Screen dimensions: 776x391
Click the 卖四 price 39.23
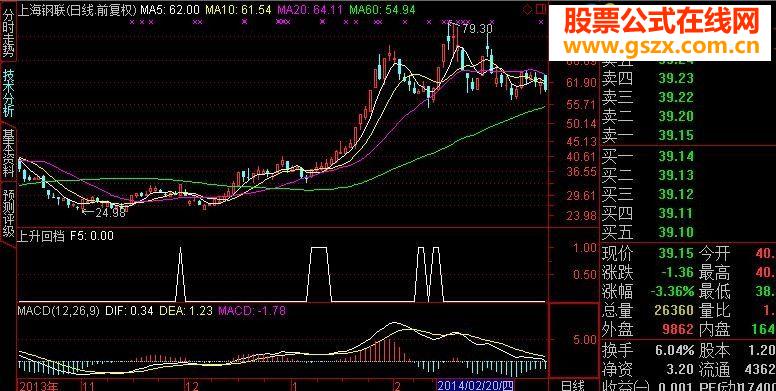(676, 78)
